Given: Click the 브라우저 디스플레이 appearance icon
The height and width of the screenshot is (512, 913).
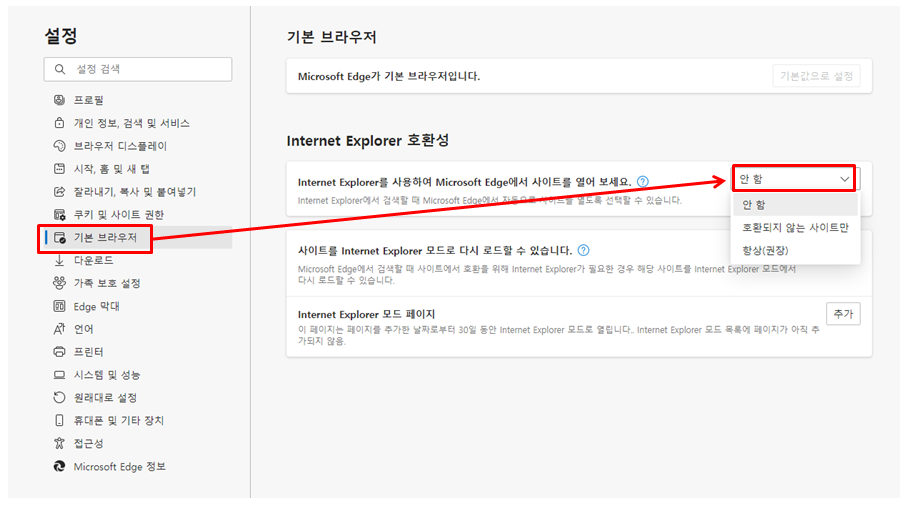Looking at the screenshot, I should 59,146.
